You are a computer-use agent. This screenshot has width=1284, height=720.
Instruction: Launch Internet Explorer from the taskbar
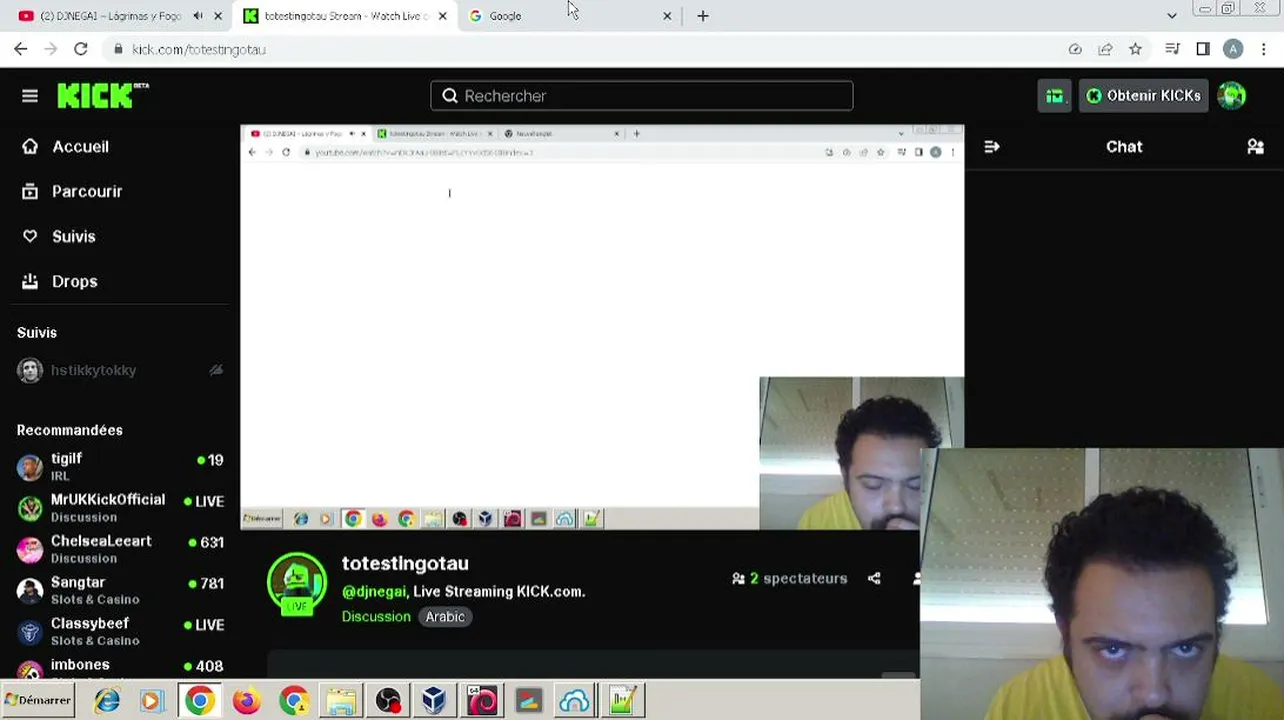tap(107, 701)
